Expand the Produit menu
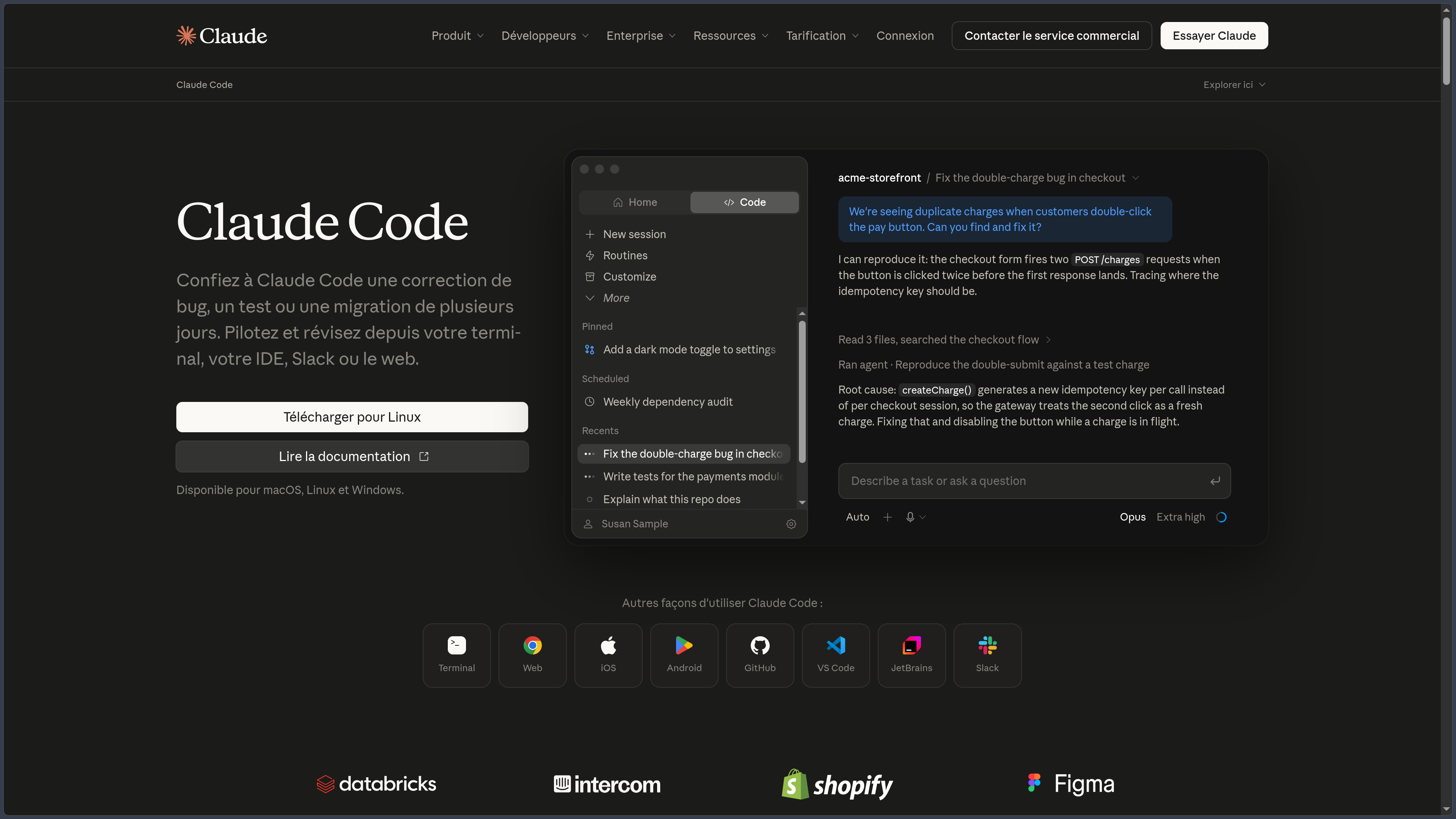1456x819 pixels. pyautogui.click(x=457, y=36)
